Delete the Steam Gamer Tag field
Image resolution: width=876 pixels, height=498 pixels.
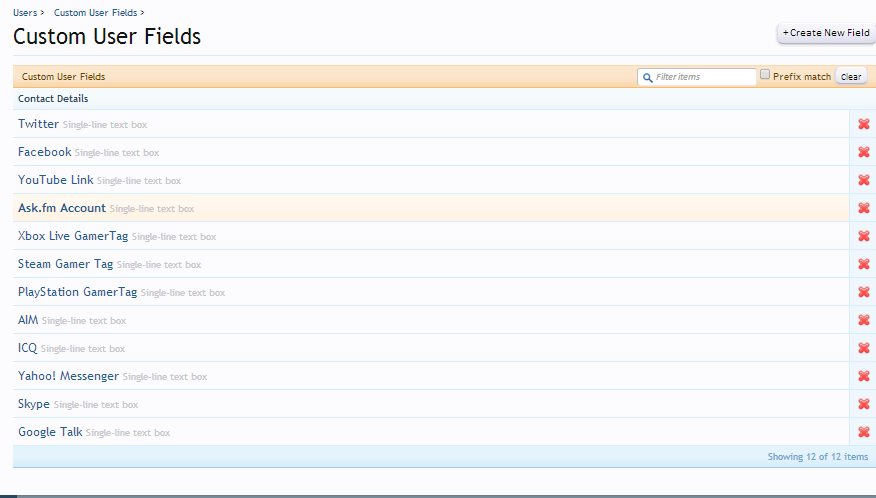tap(864, 264)
